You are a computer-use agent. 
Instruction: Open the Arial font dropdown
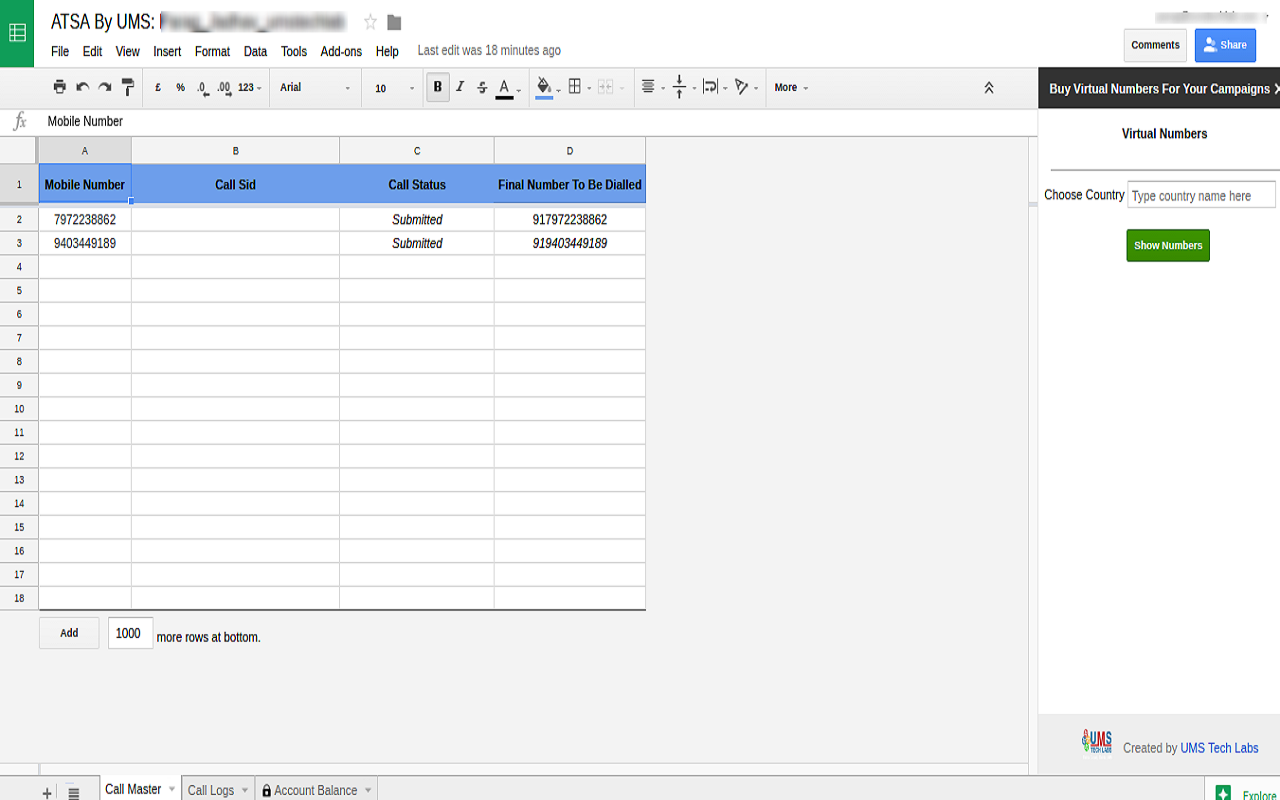(x=315, y=88)
